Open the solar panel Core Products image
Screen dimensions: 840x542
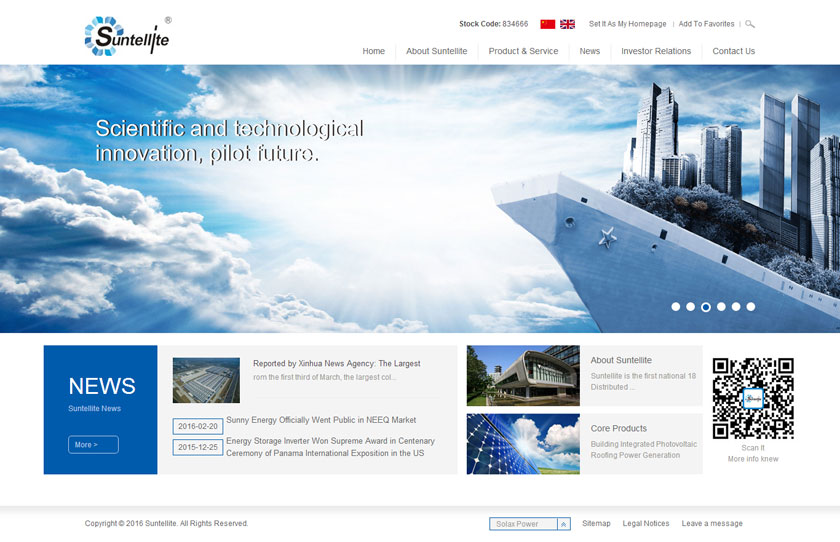(x=522, y=443)
